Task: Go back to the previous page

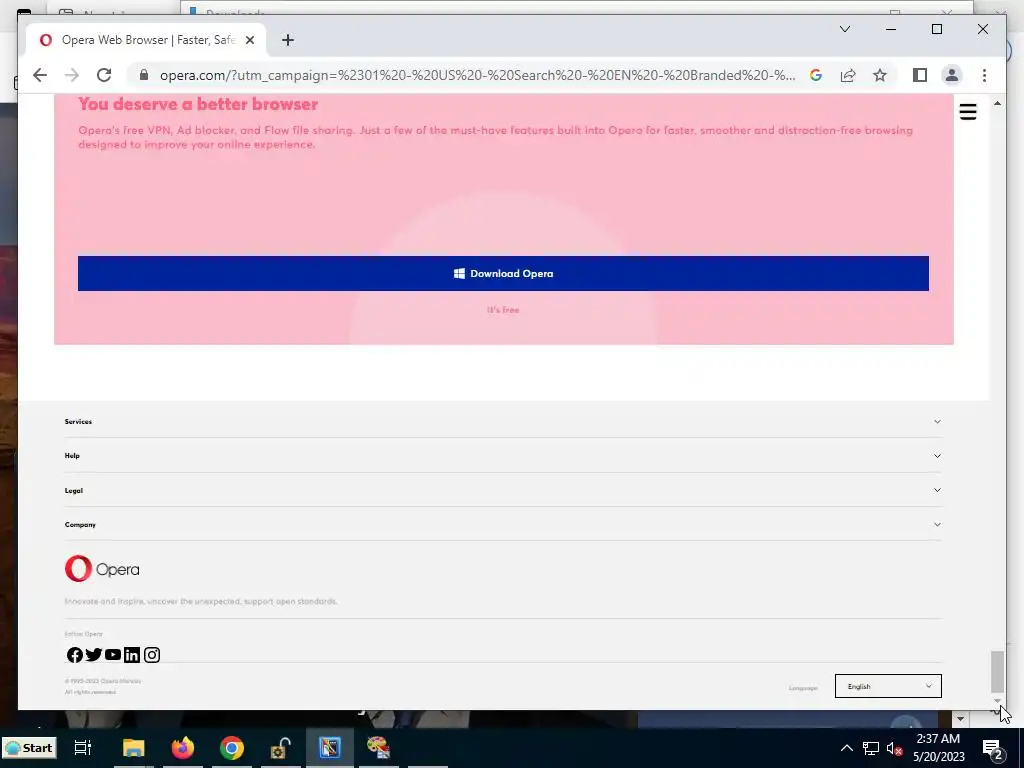Action: click(40, 75)
